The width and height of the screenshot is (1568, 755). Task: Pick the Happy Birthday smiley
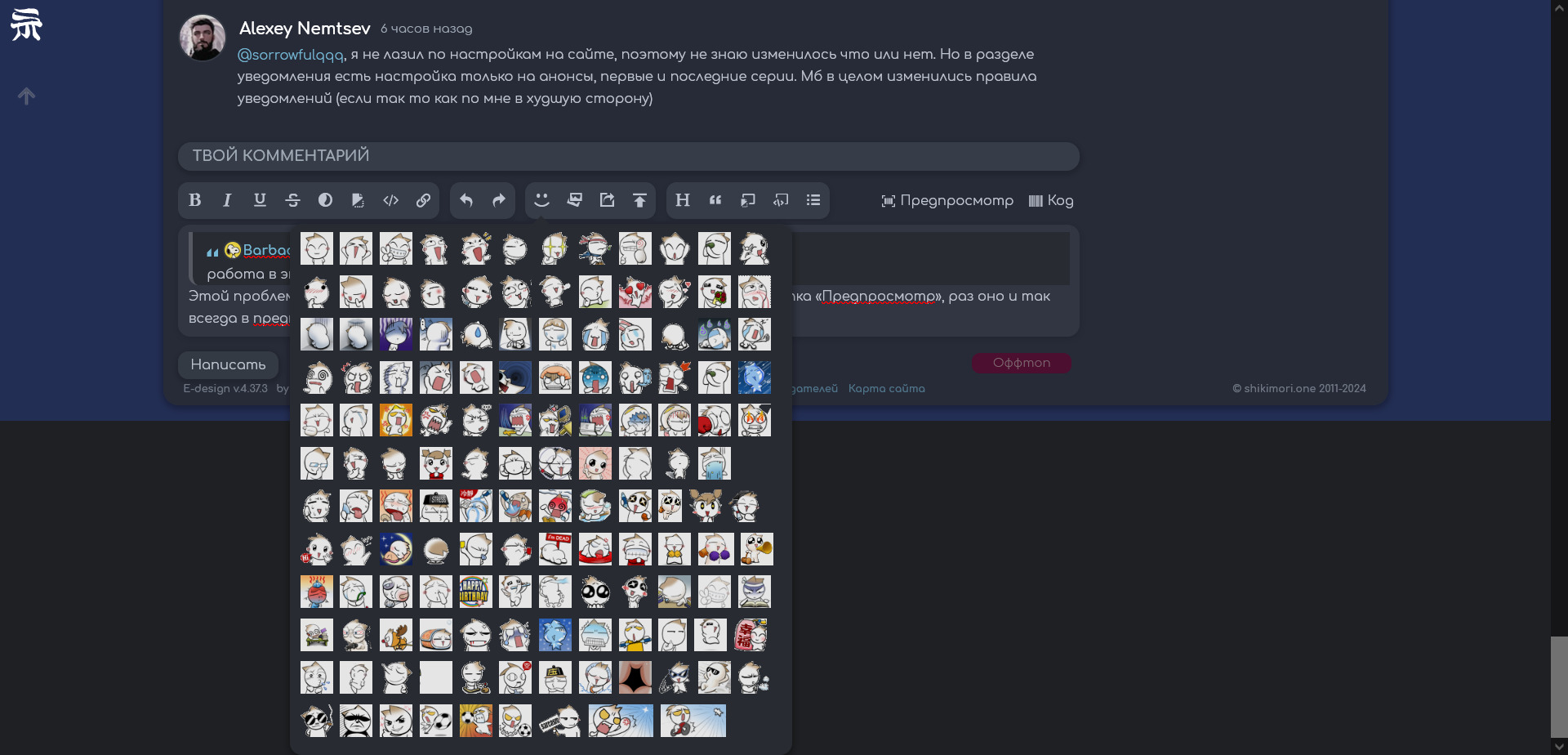[475, 592]
